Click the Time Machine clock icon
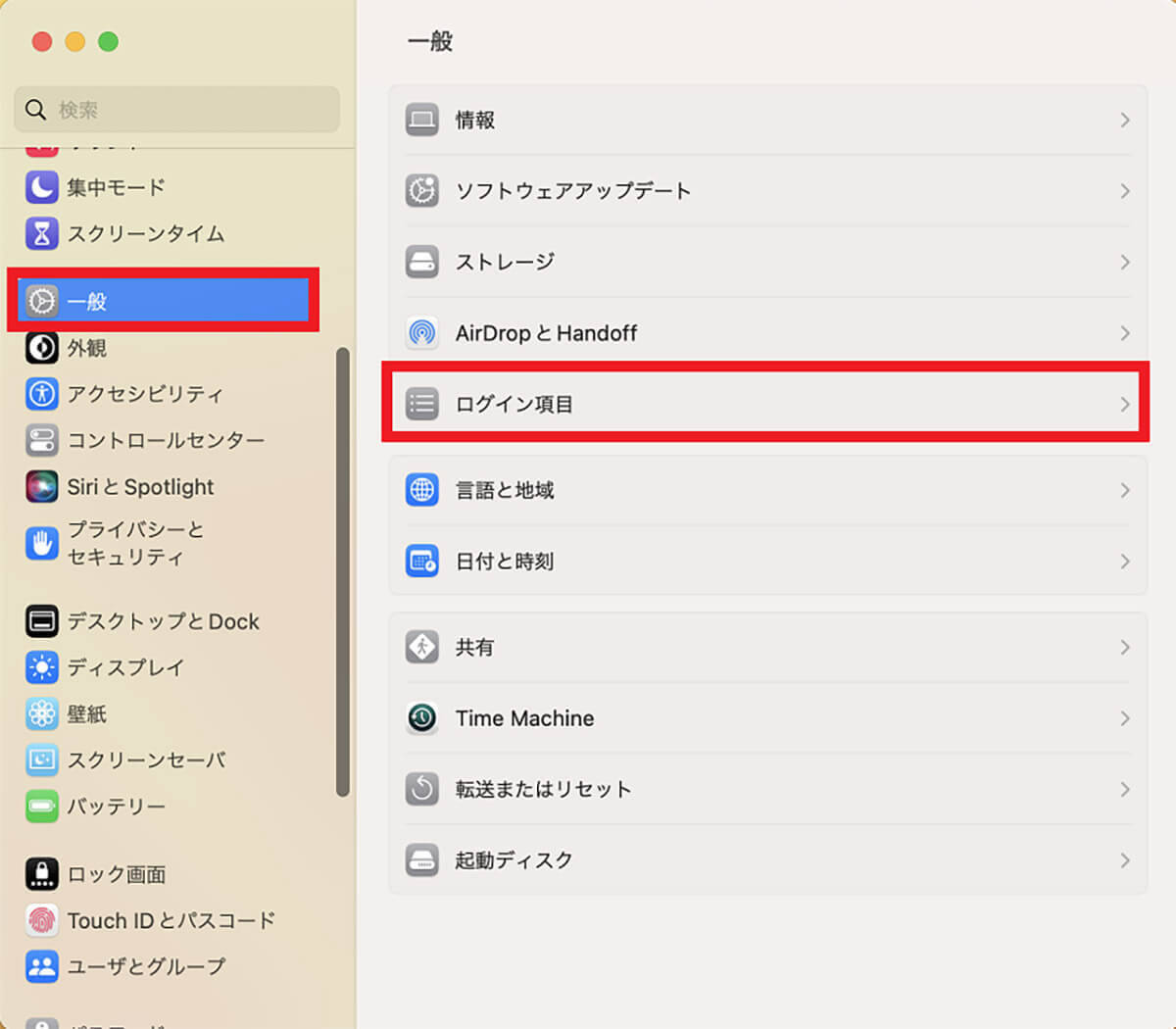Screen dimensions: 1176x1029 [422, 718]
